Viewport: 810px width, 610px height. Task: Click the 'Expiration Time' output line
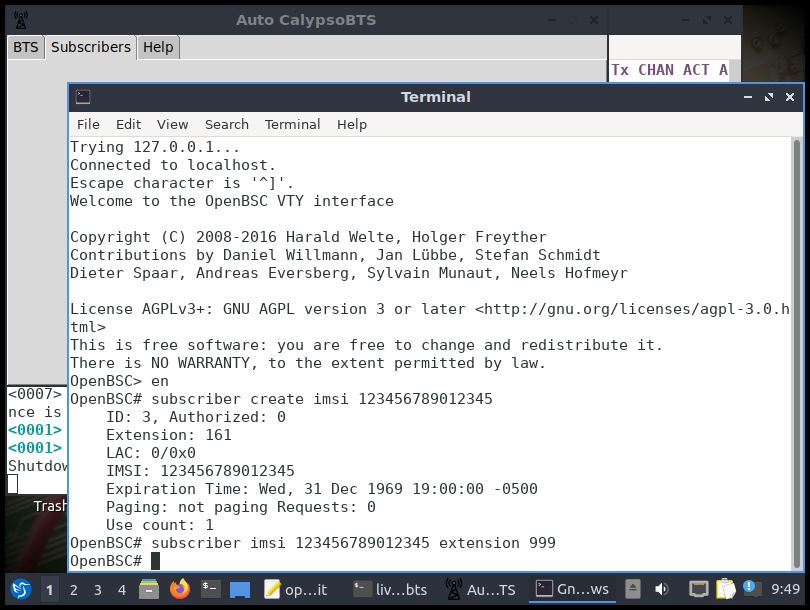(322, 489)
